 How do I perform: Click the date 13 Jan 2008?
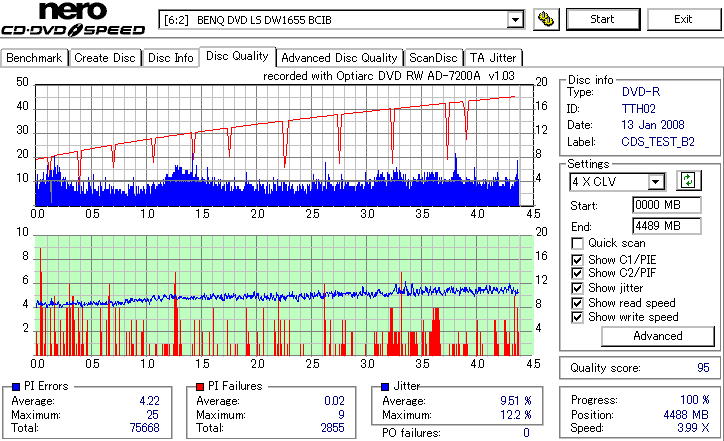653,125
